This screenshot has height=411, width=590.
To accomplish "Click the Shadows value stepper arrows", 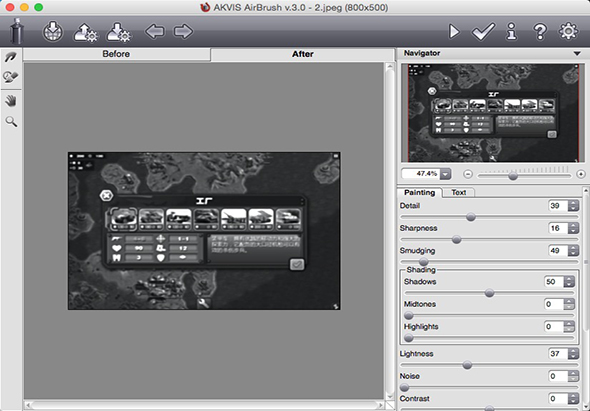I will pos(569,282).
